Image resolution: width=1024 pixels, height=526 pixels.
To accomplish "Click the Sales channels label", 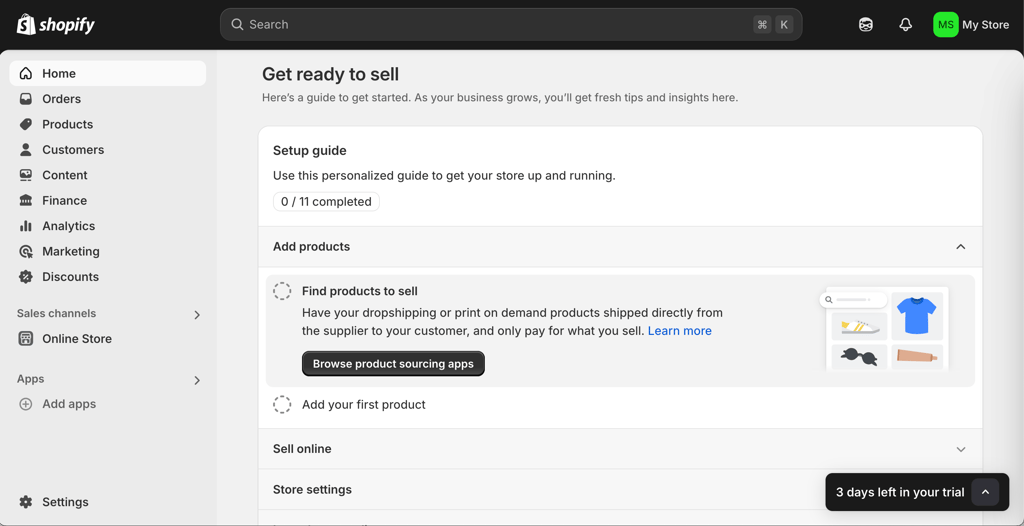I will click(x=56, y=314).
